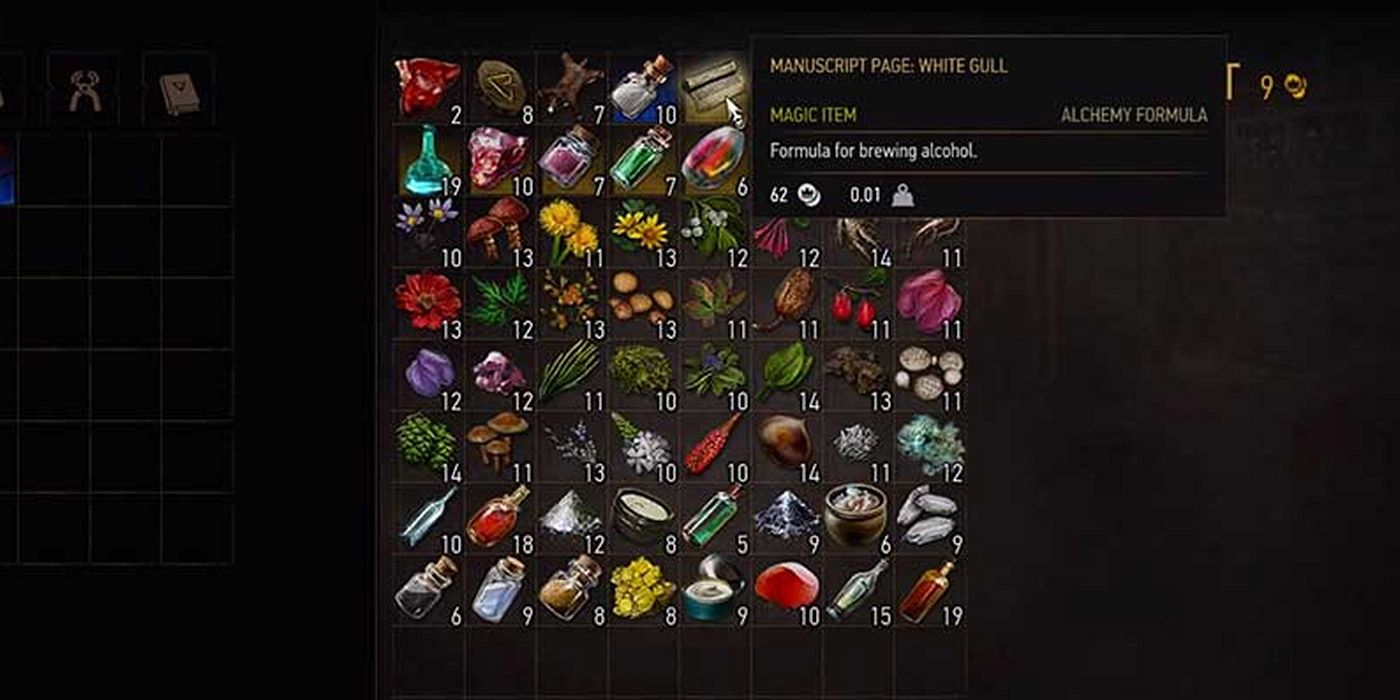1400x700 pixels.
Task: Select the raw meat item with quantity 2
Action: 428,88
